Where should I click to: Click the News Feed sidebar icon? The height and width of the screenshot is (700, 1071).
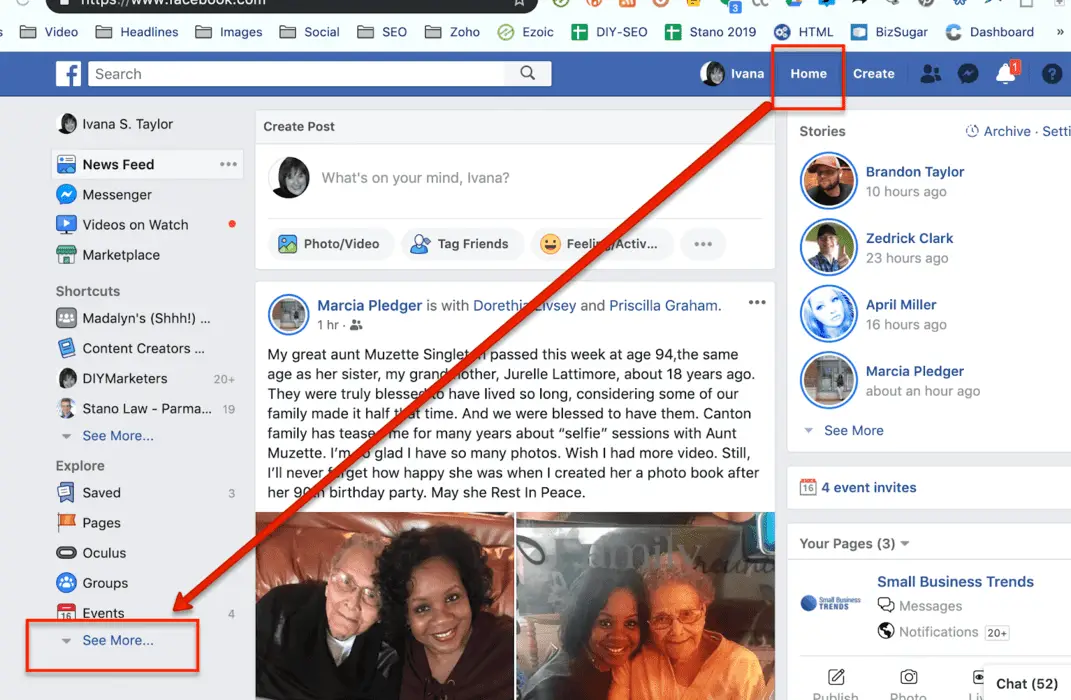(66, 165)
